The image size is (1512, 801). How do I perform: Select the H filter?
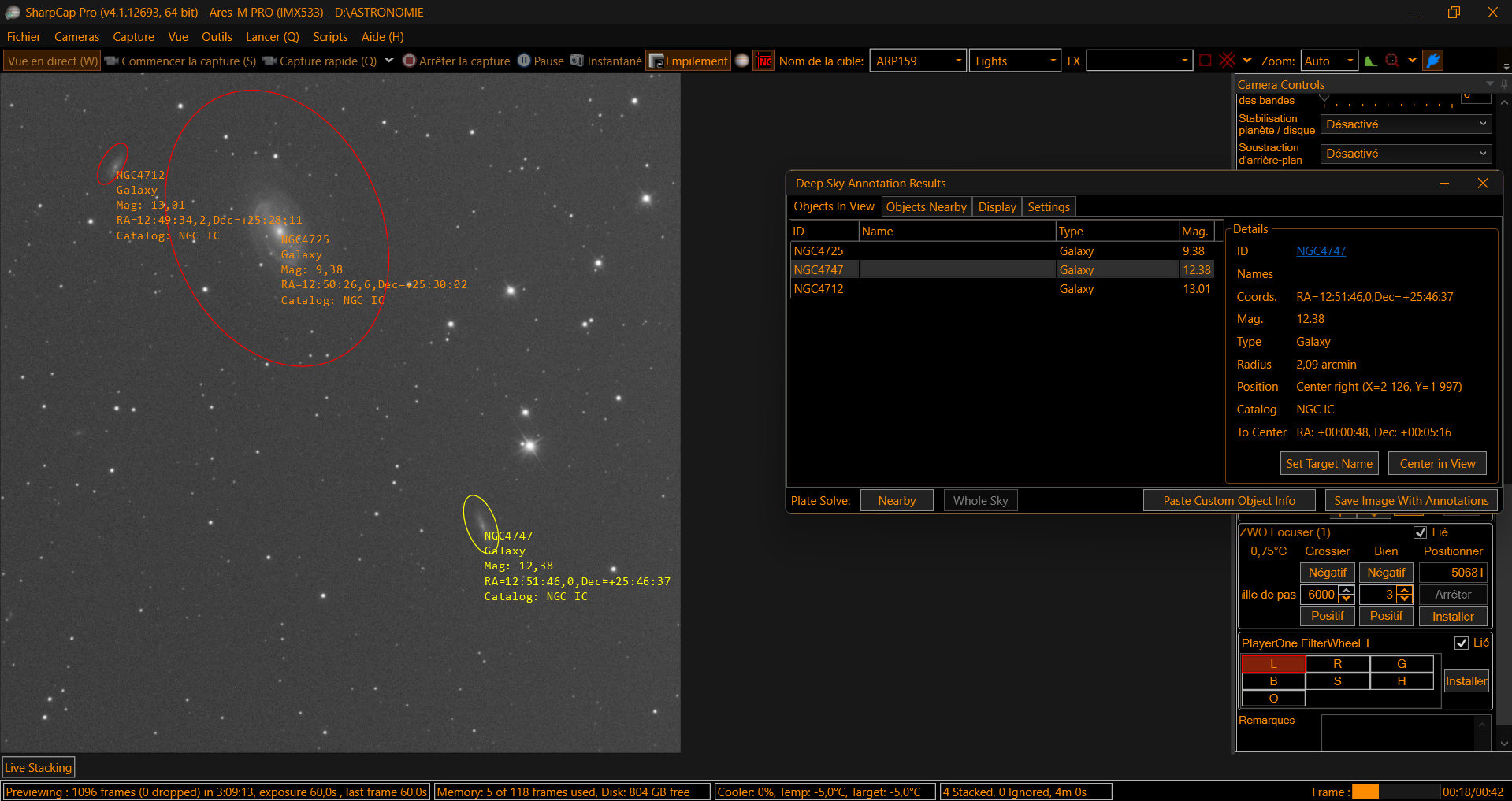point(1402,681)
